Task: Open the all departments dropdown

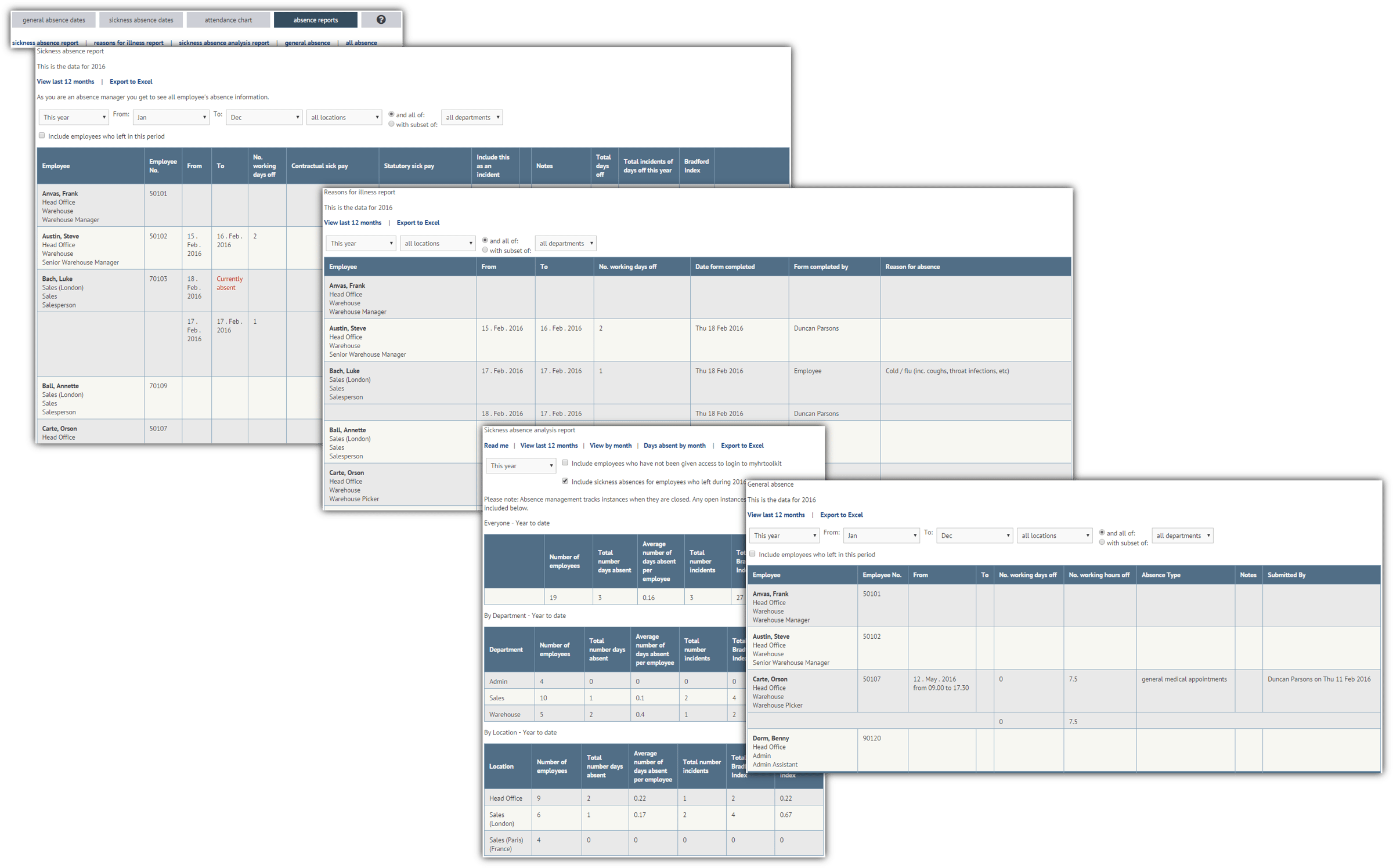Action: (471, 117)
